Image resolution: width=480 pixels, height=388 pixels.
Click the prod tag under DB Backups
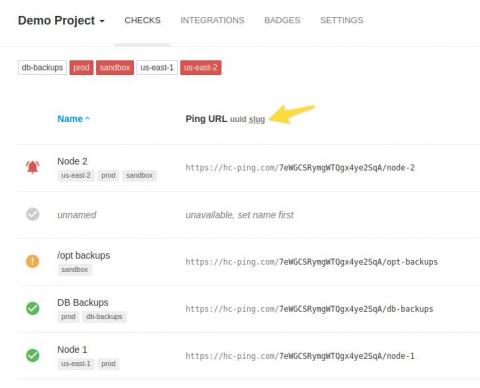tap(68, 317)
